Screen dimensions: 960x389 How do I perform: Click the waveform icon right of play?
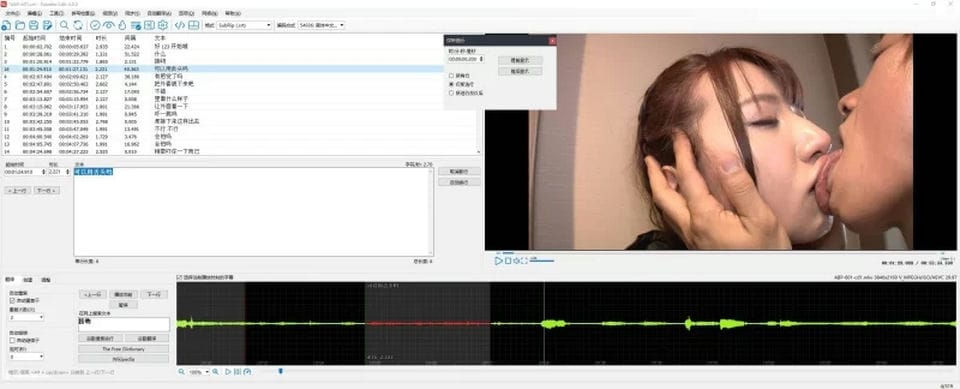click(x=238, y=371)
